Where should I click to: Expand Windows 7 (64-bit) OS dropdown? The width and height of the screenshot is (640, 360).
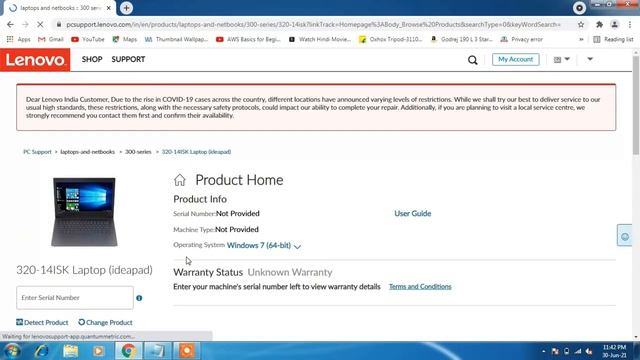click(x=264, y=246)
